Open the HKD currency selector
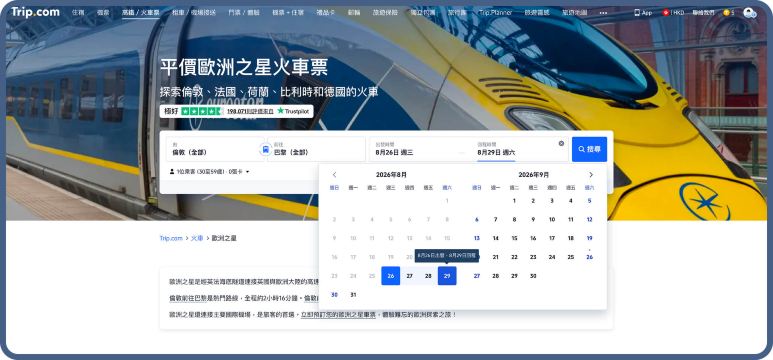Screen dimensions: 773x360 click(673, 13)
